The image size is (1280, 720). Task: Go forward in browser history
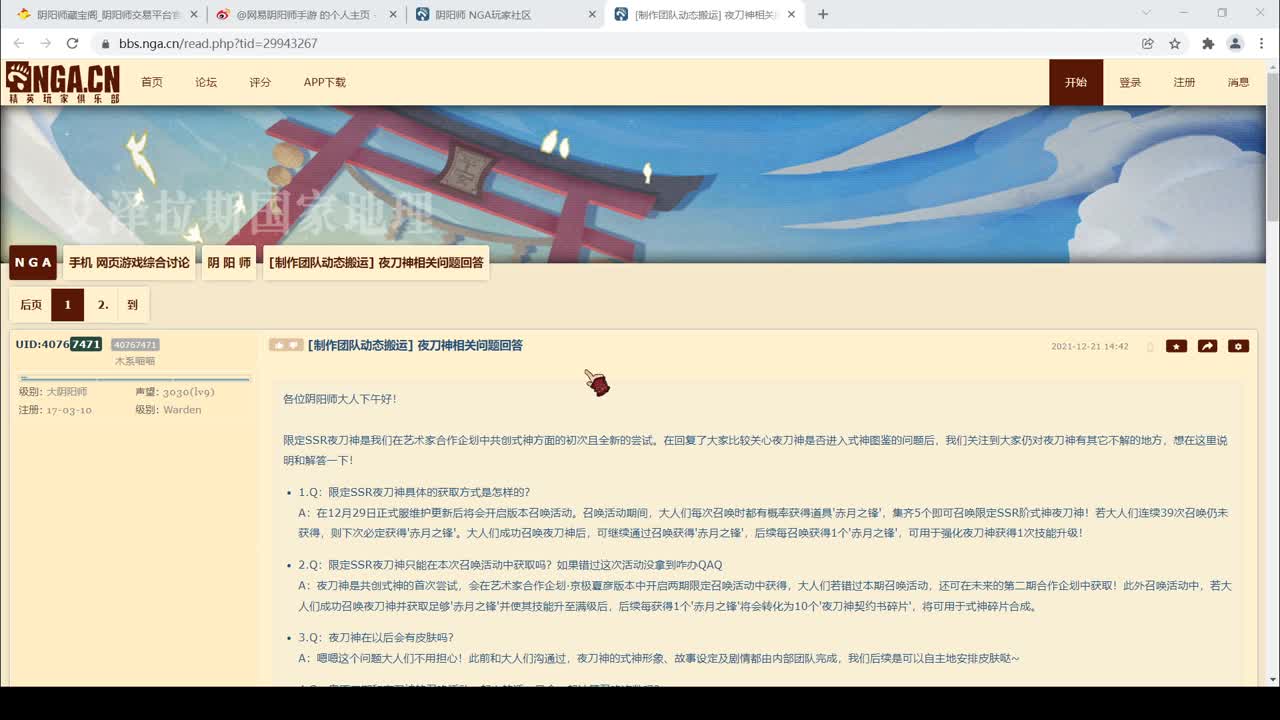click(45, 44)
